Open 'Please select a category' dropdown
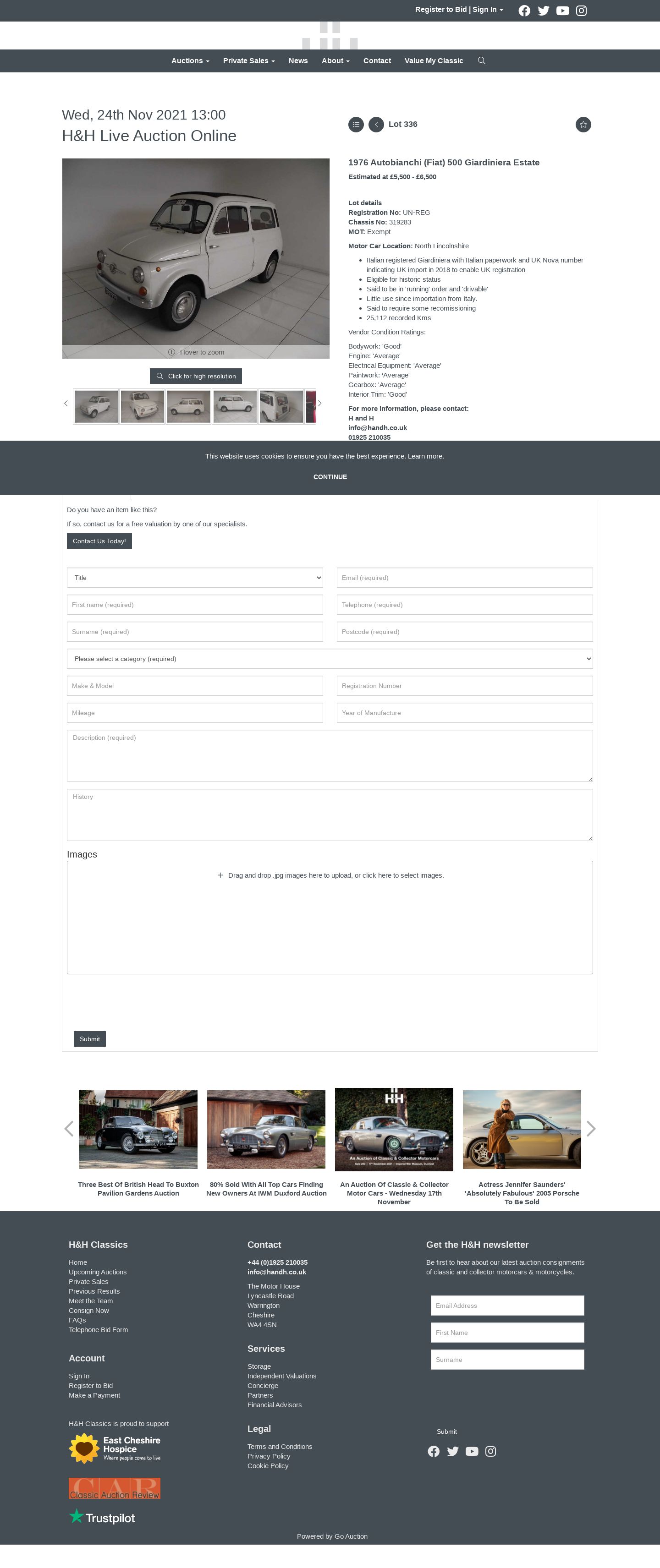 click(x=330, y=659)
